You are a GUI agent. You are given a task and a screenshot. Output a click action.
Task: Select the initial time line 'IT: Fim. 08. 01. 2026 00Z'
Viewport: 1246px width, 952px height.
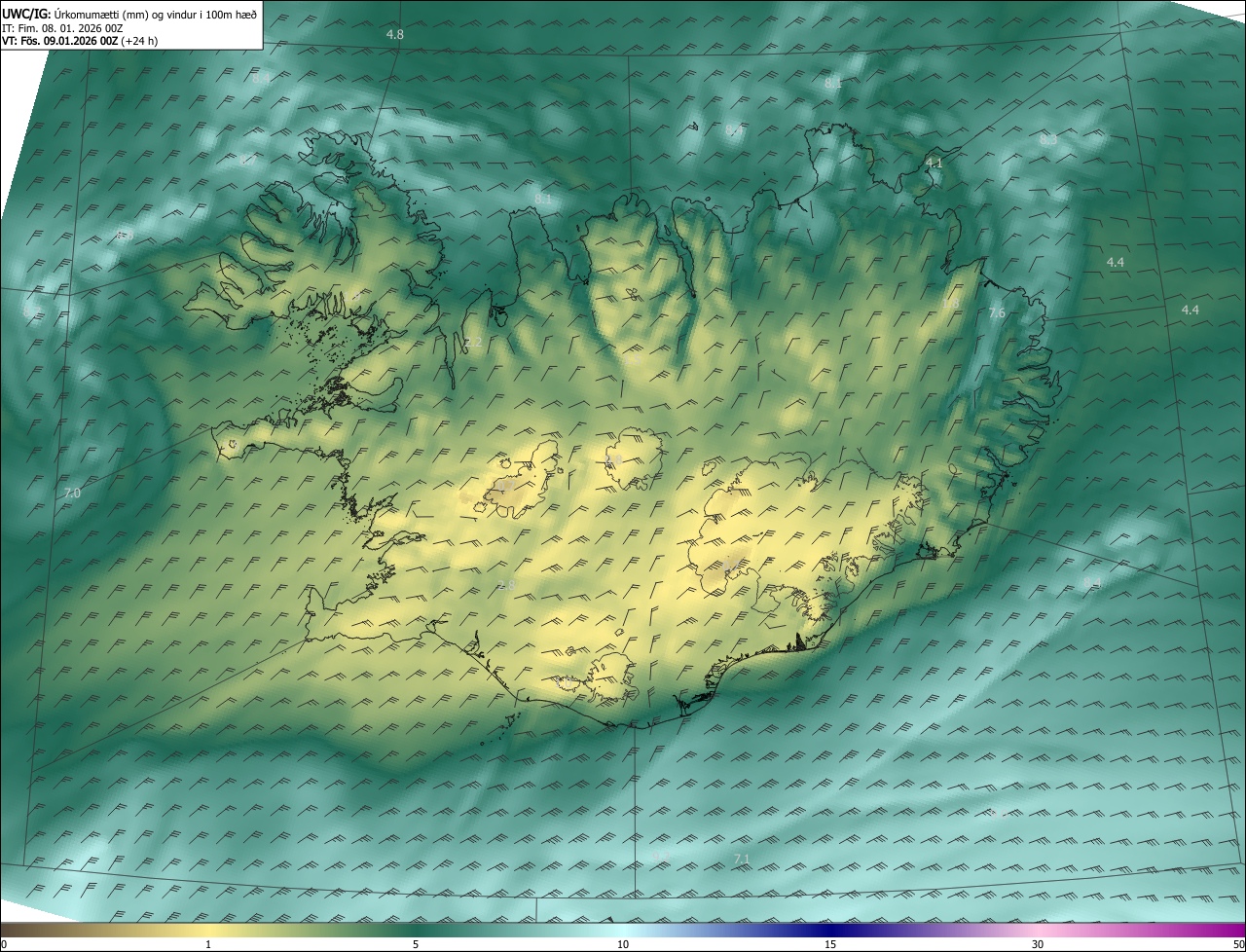(x=62, y=27)
